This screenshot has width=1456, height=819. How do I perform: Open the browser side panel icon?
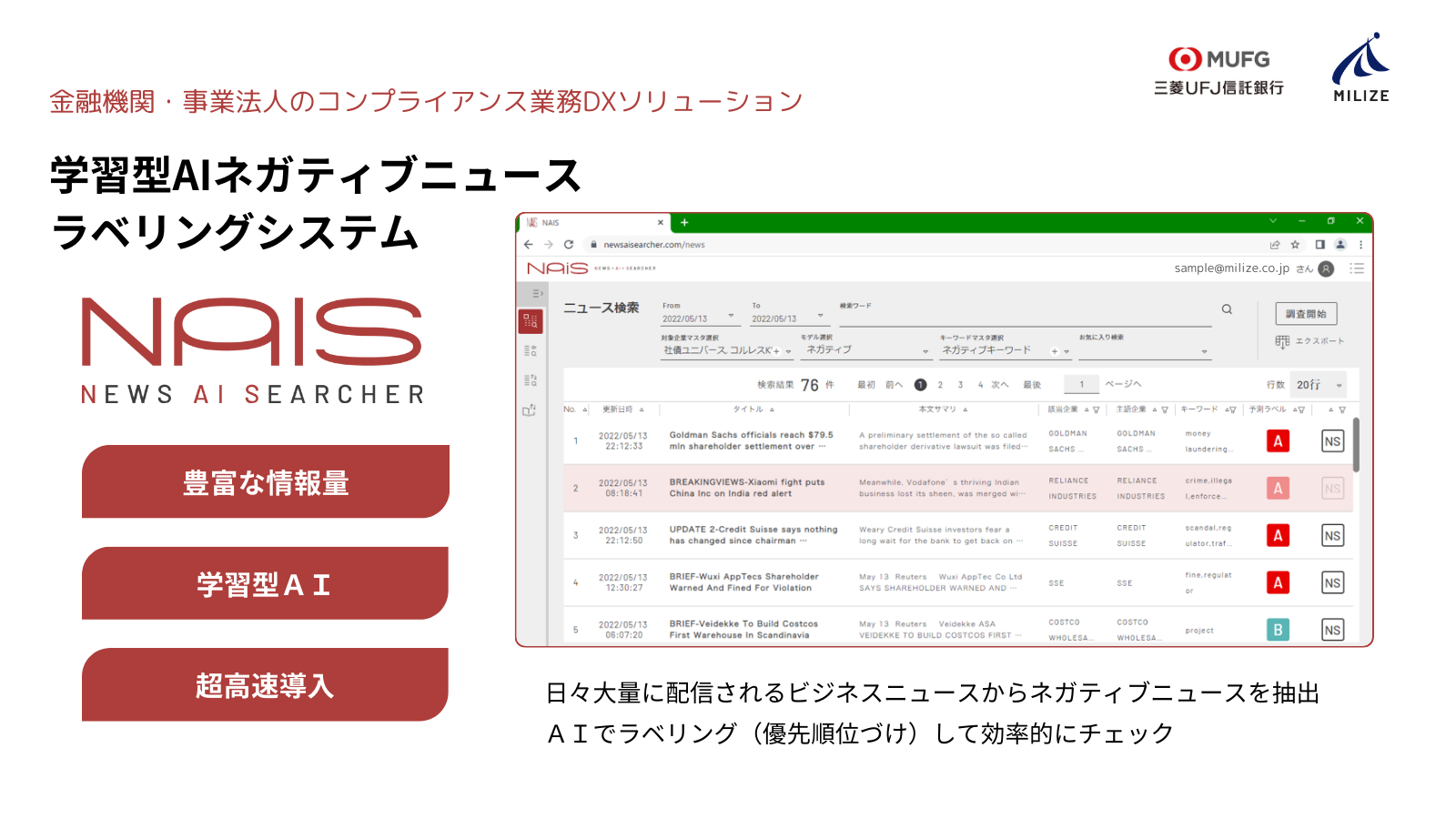[x=1319, y=245]
